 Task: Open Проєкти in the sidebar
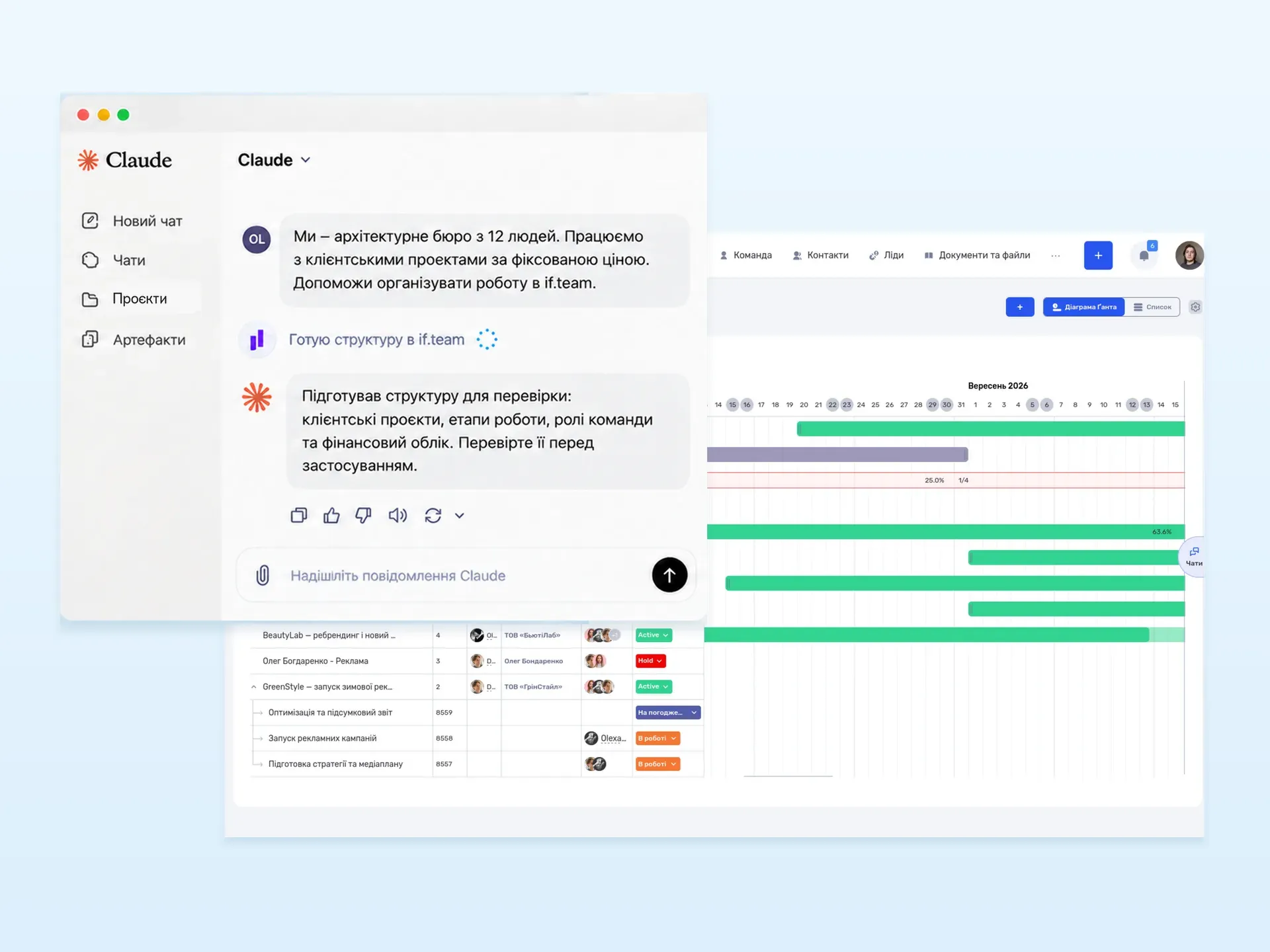126,299
